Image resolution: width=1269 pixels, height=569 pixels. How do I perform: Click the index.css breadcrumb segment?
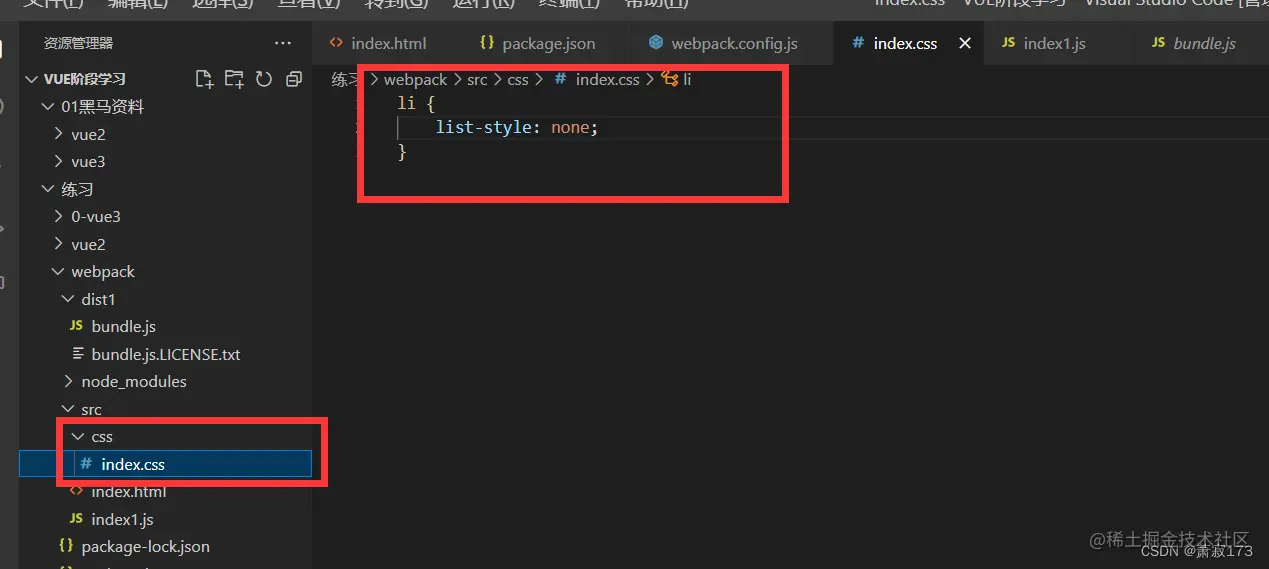(x=597, y=79)
